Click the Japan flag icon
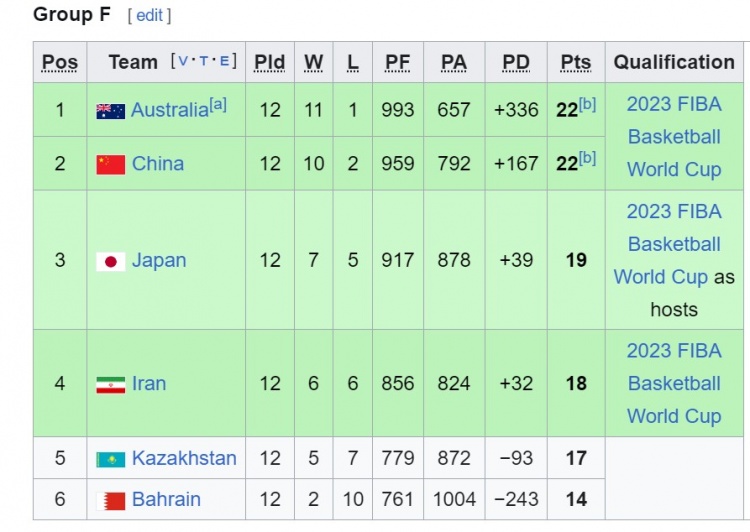This screenshot has height=532, width=750. [110, 261]
